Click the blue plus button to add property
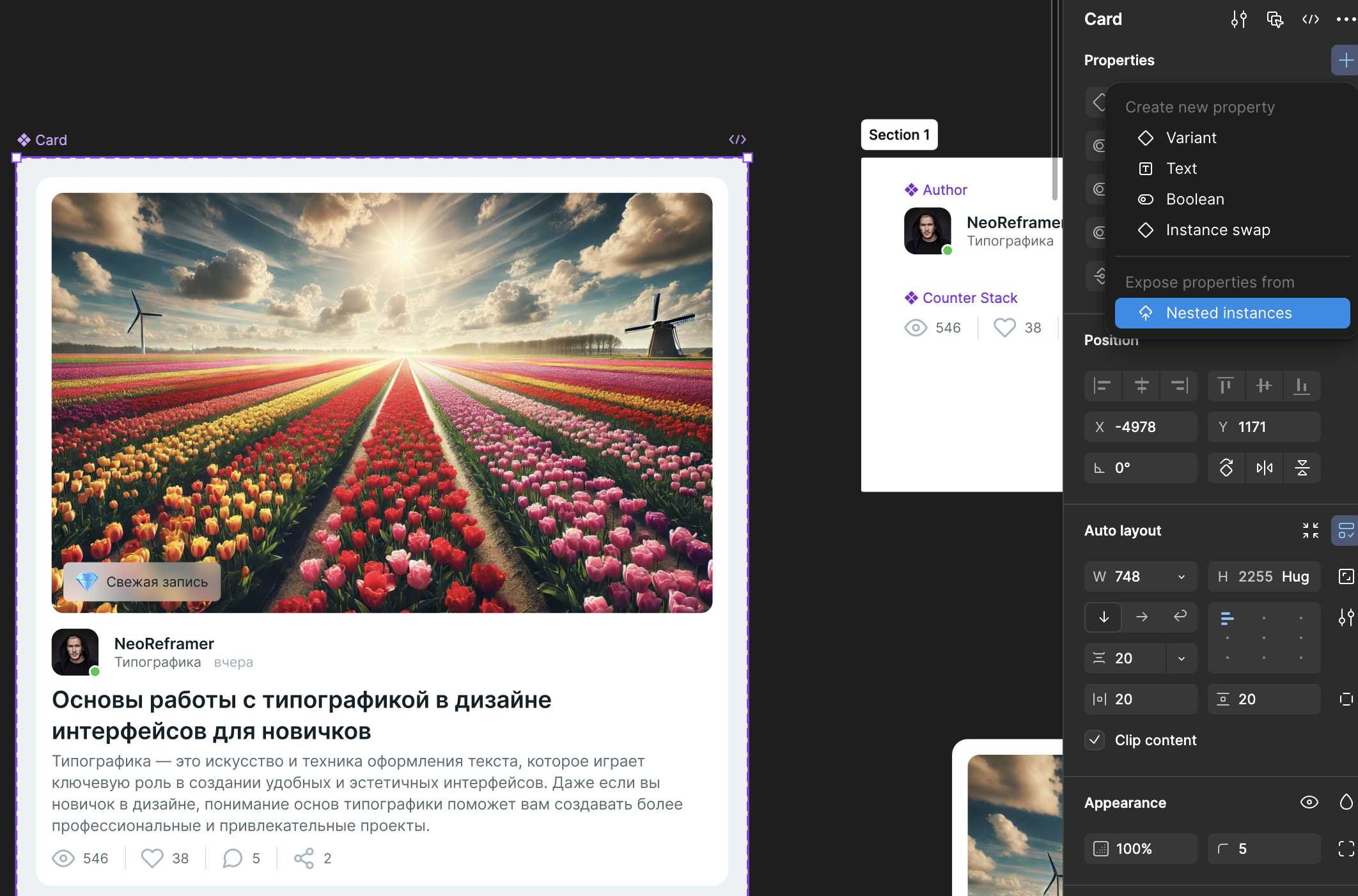 pos(1345,59)
